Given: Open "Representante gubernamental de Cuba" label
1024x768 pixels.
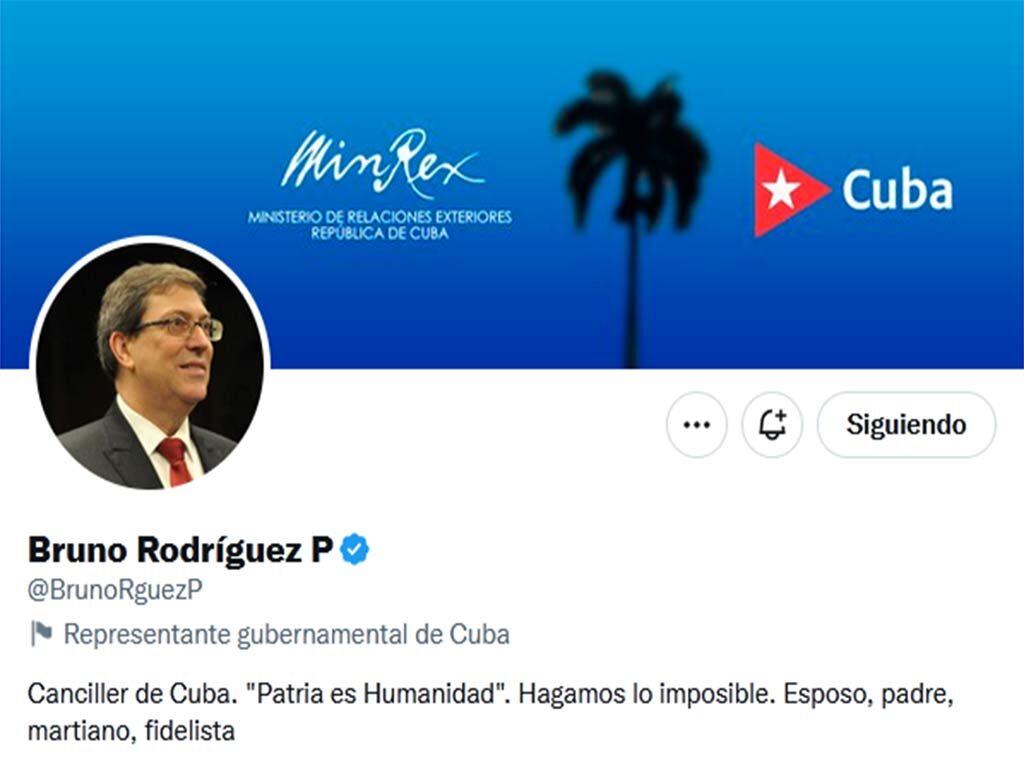Looking at the screenshot, I should click(286, 634).
